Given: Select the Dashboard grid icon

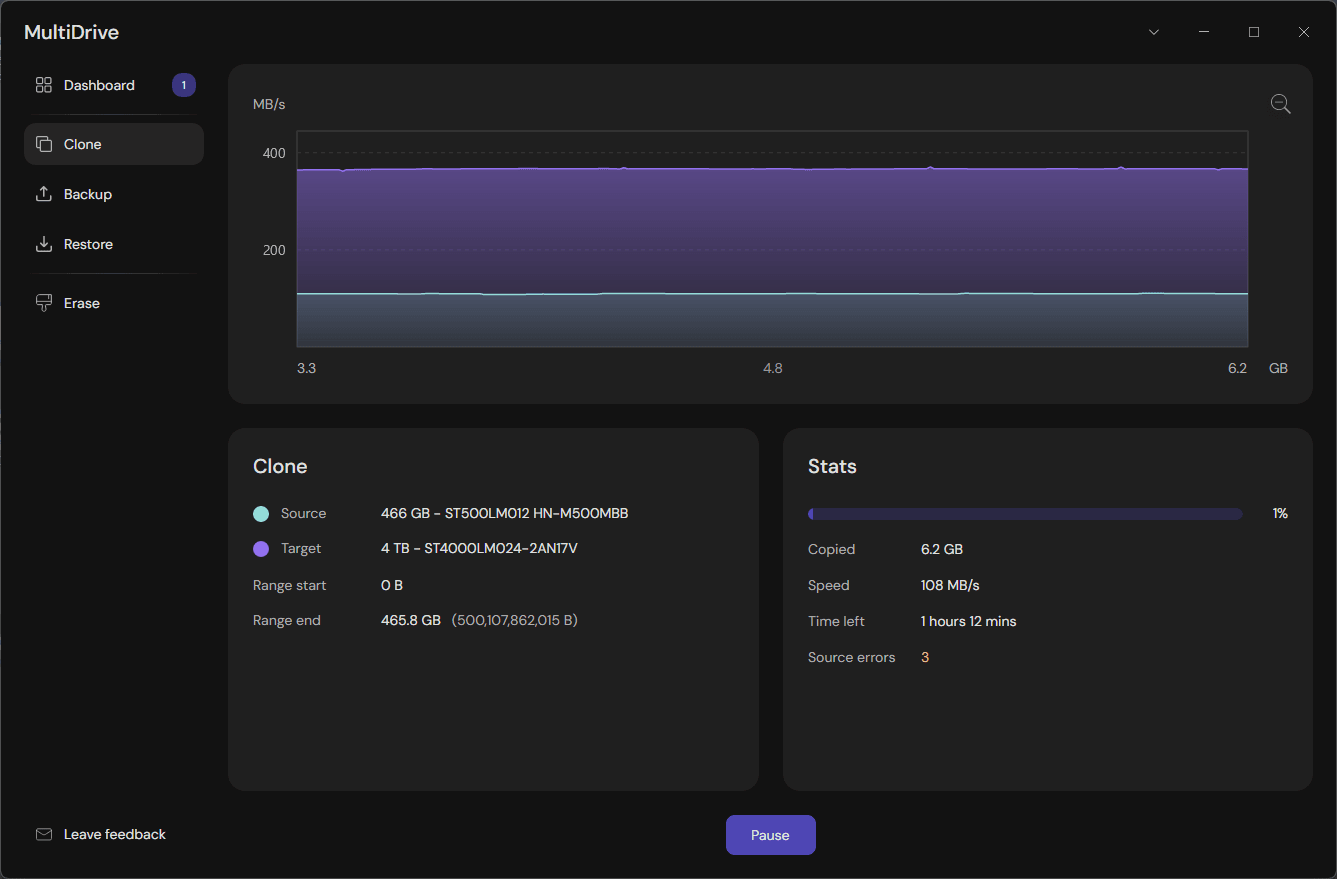Looking at the screenshot, I should pyautogui.click(x=43, y=85).
